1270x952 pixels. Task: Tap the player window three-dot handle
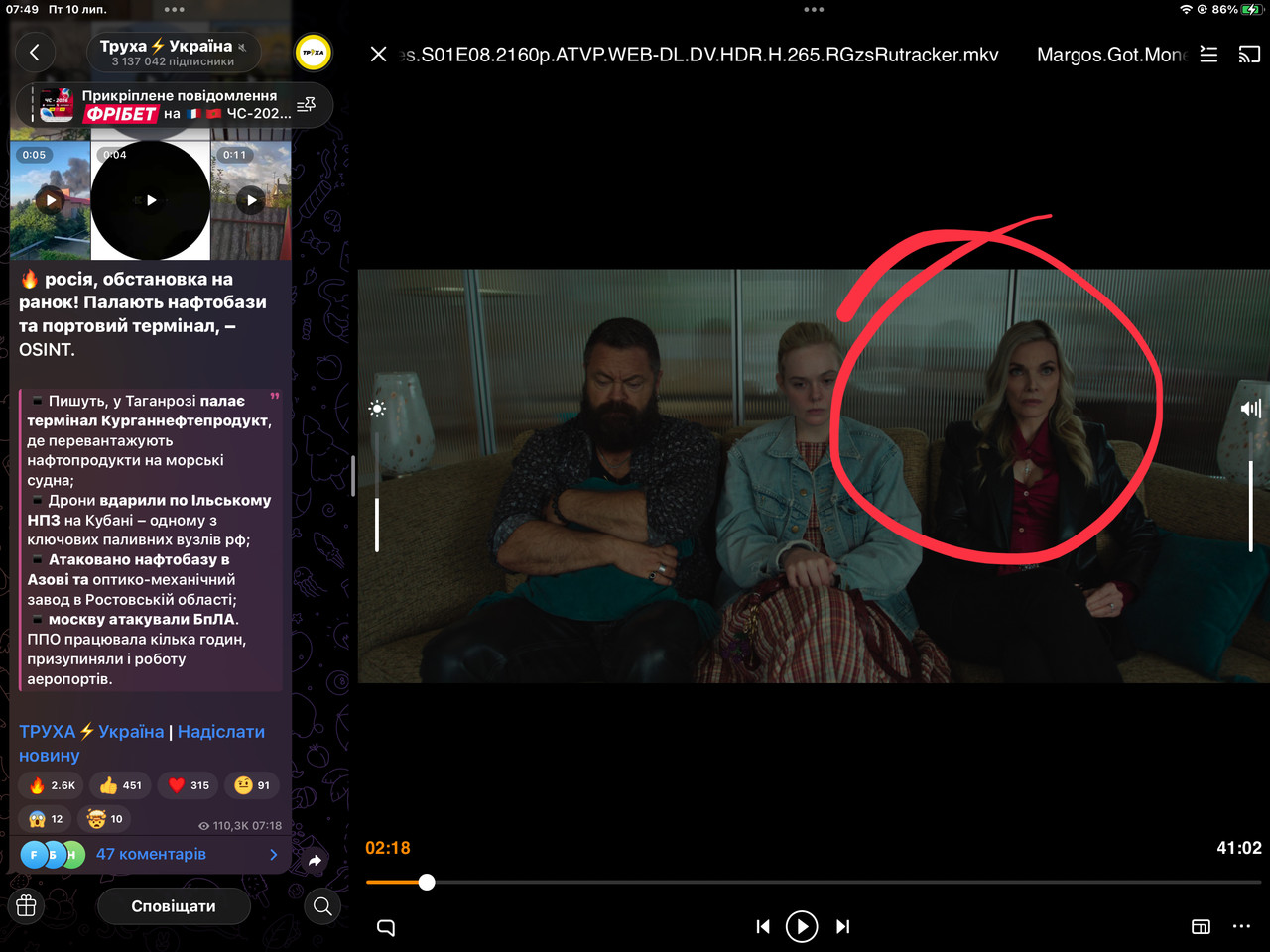[814, 10]
